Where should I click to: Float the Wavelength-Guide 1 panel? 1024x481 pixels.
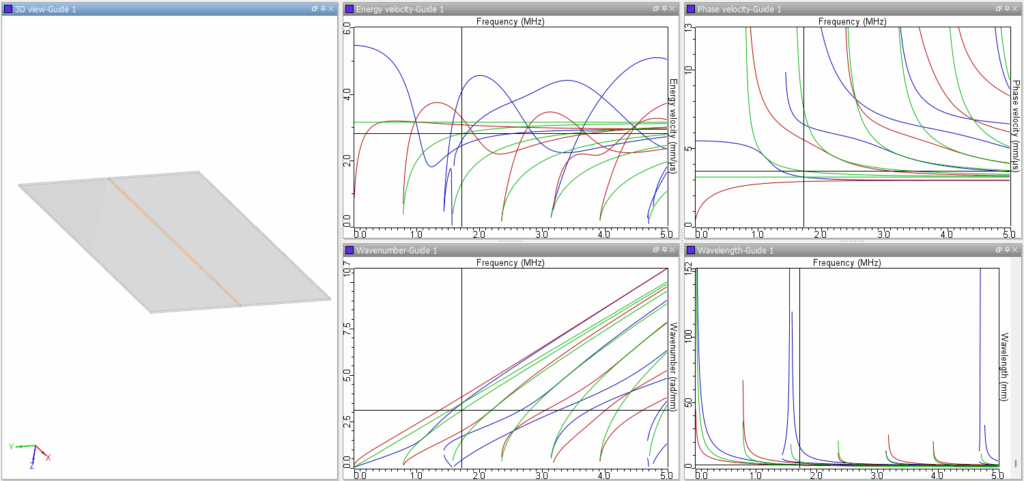[997, 249]
